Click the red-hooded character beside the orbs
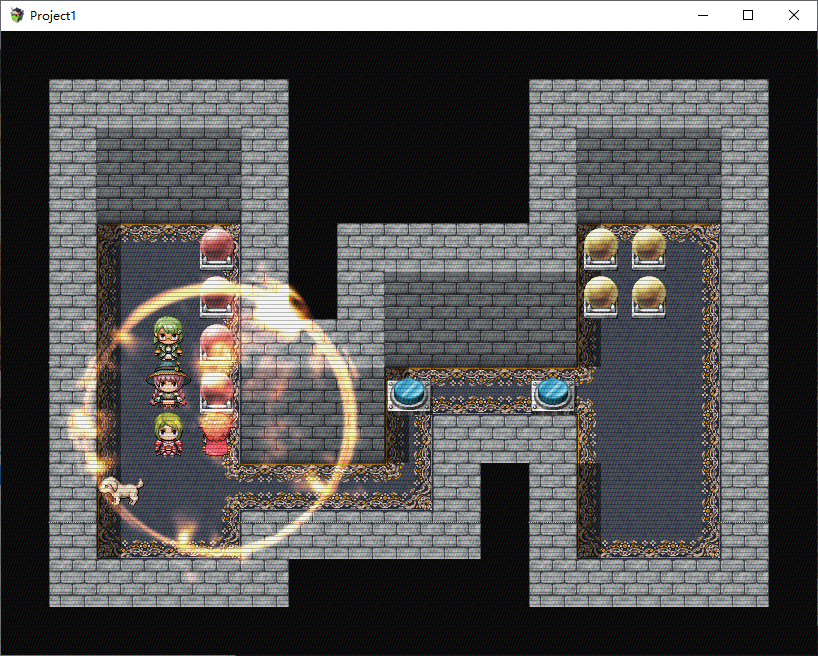This screenshot has height=656, width=818. (x=216, y=434)
